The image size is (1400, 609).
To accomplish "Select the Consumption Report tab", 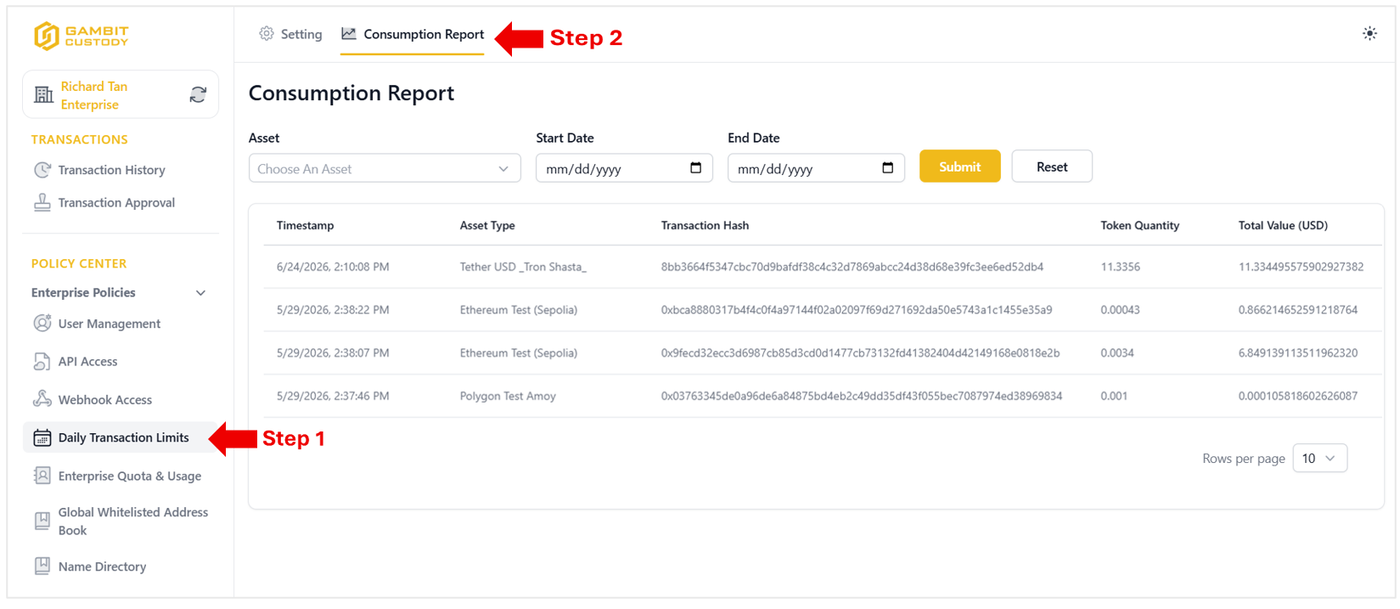I will 412,34.
